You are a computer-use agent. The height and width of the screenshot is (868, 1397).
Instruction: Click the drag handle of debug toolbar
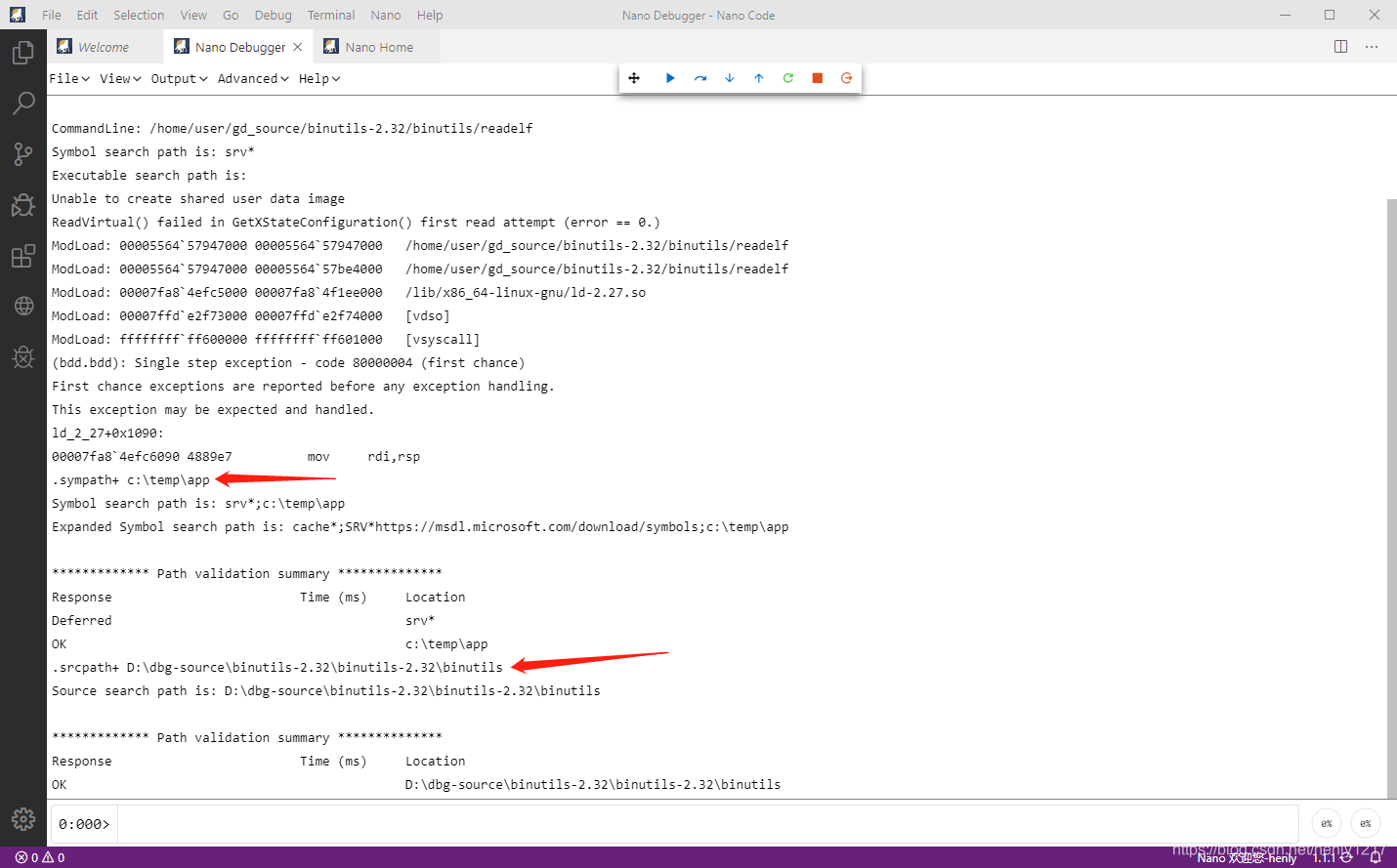point(634,78)
